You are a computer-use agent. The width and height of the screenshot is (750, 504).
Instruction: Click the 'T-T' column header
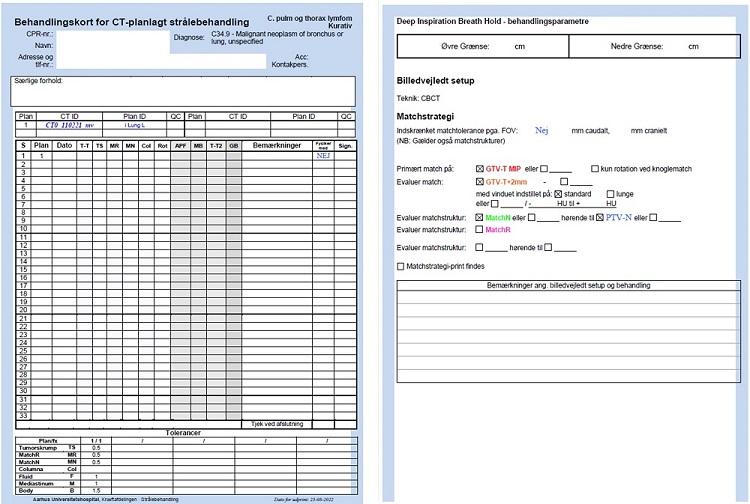pos(85,145)
